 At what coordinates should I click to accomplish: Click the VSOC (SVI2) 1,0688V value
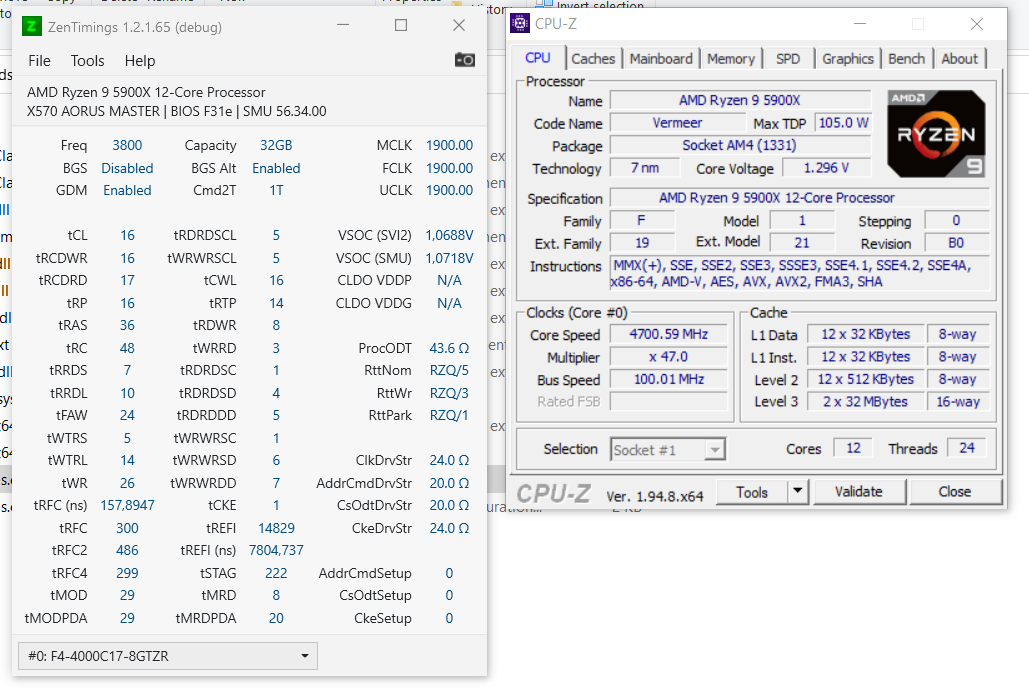(x=450, y=235)
